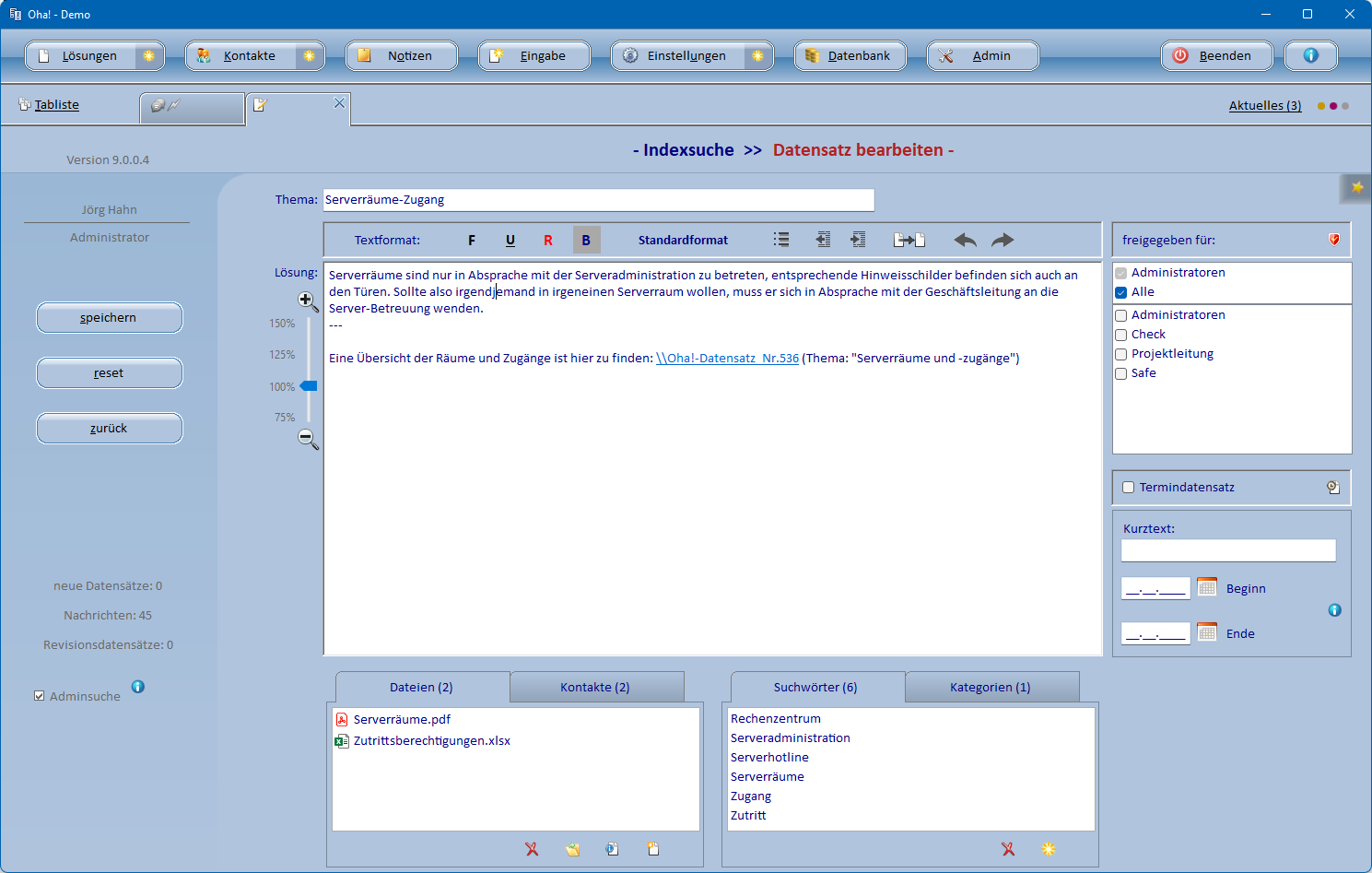The width and height of the screenshot is (1372, 873).
Task: Uncheck the Adminsuche checkbox
Action: tap(40, 696)
